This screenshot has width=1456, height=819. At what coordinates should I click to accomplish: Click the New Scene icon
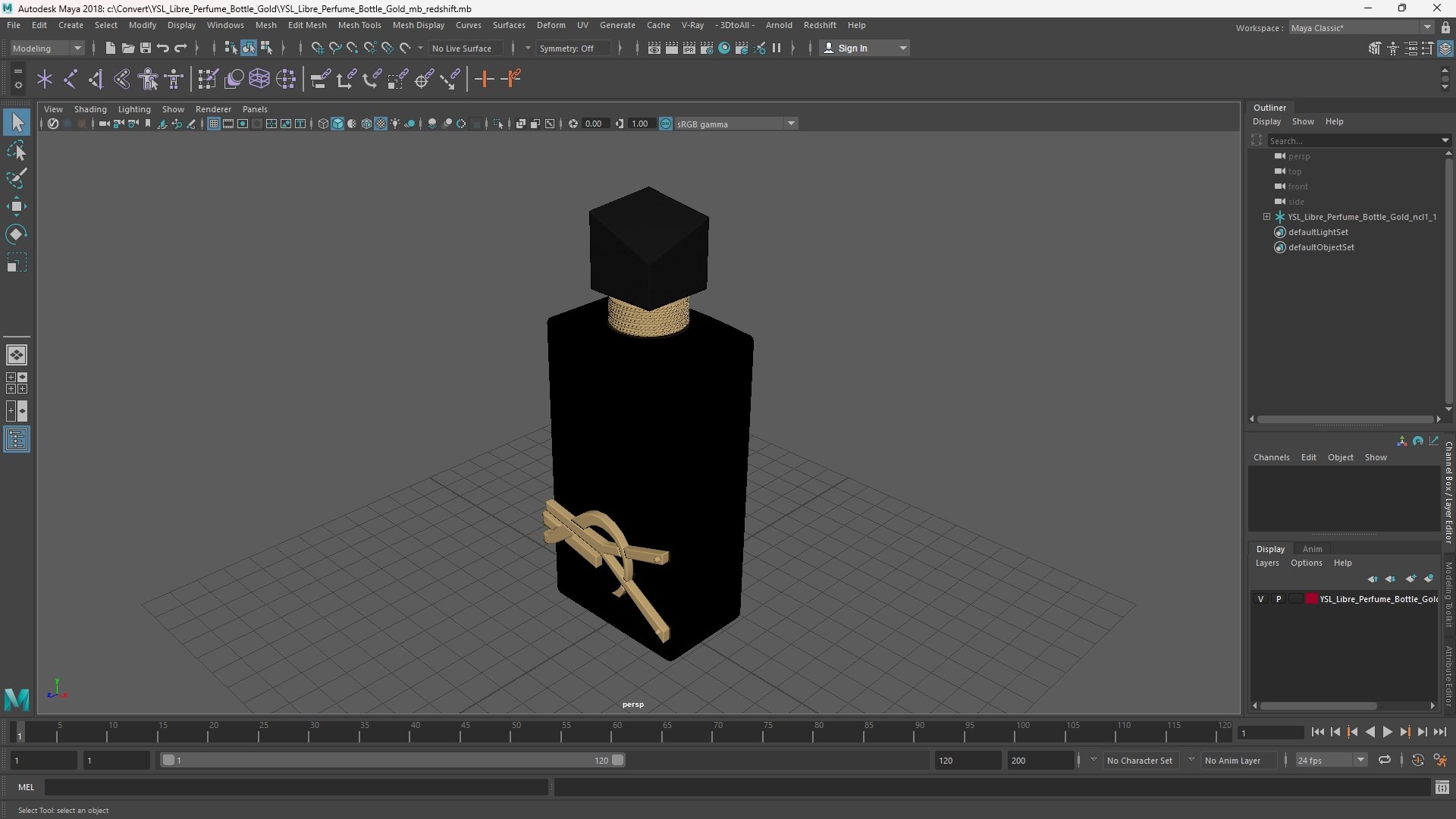(110, 48)
